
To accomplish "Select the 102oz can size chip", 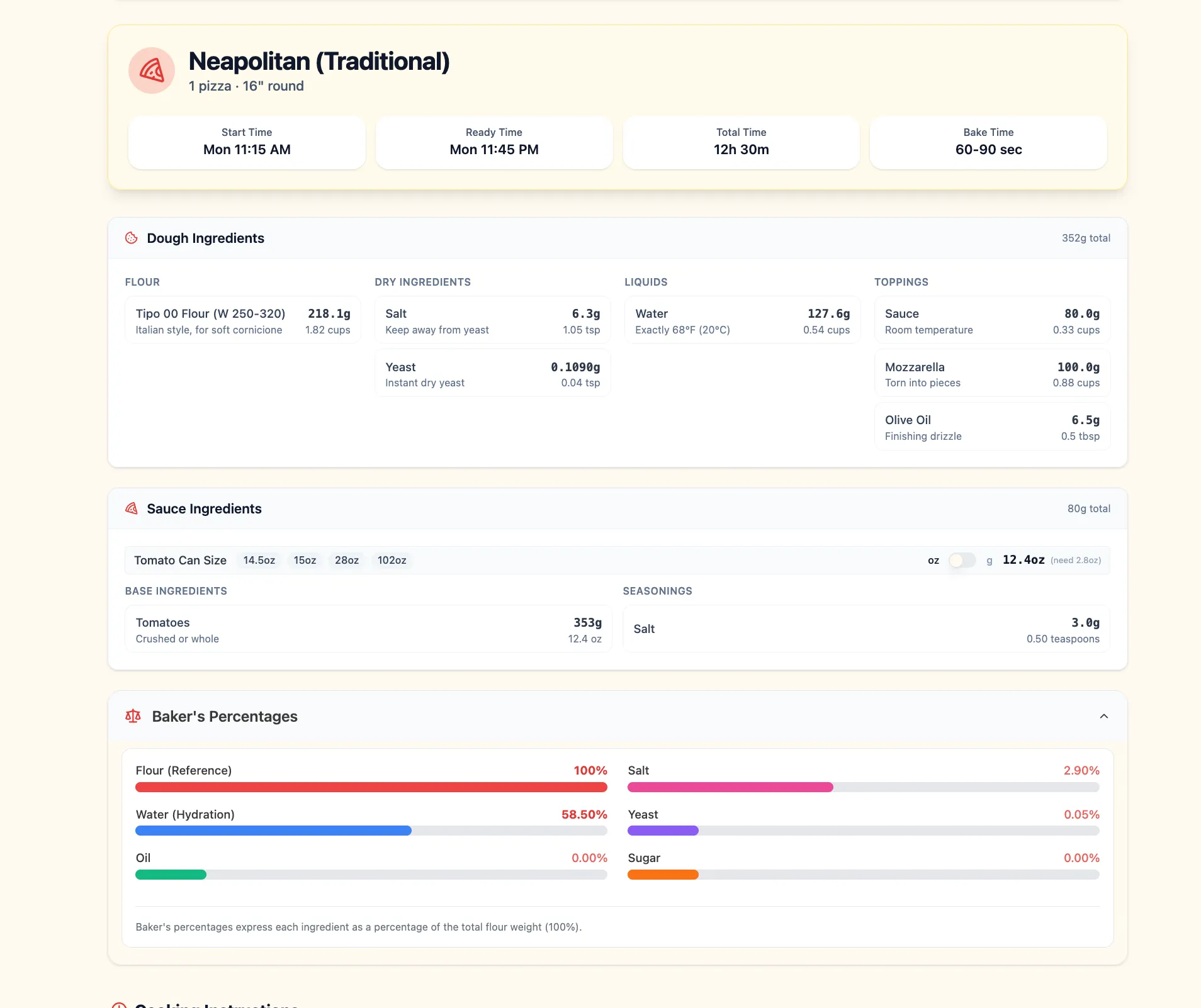I will [392, 560].
